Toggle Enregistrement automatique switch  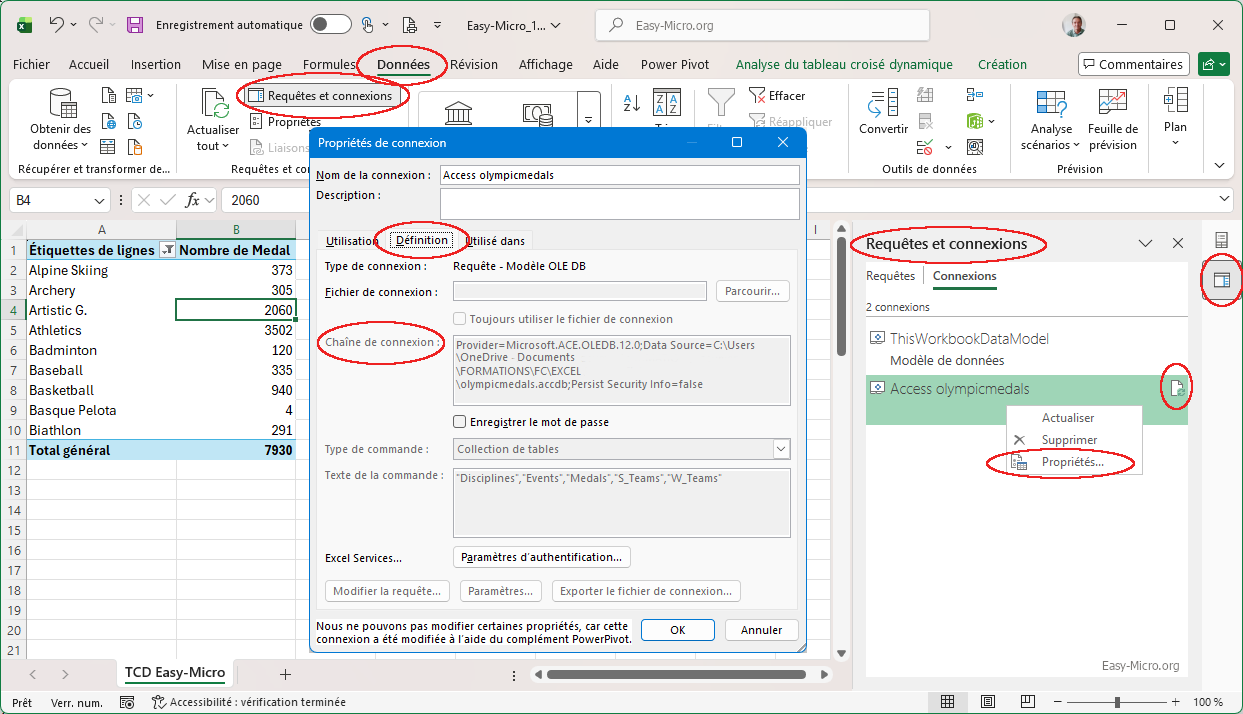(x=330, y=25)
